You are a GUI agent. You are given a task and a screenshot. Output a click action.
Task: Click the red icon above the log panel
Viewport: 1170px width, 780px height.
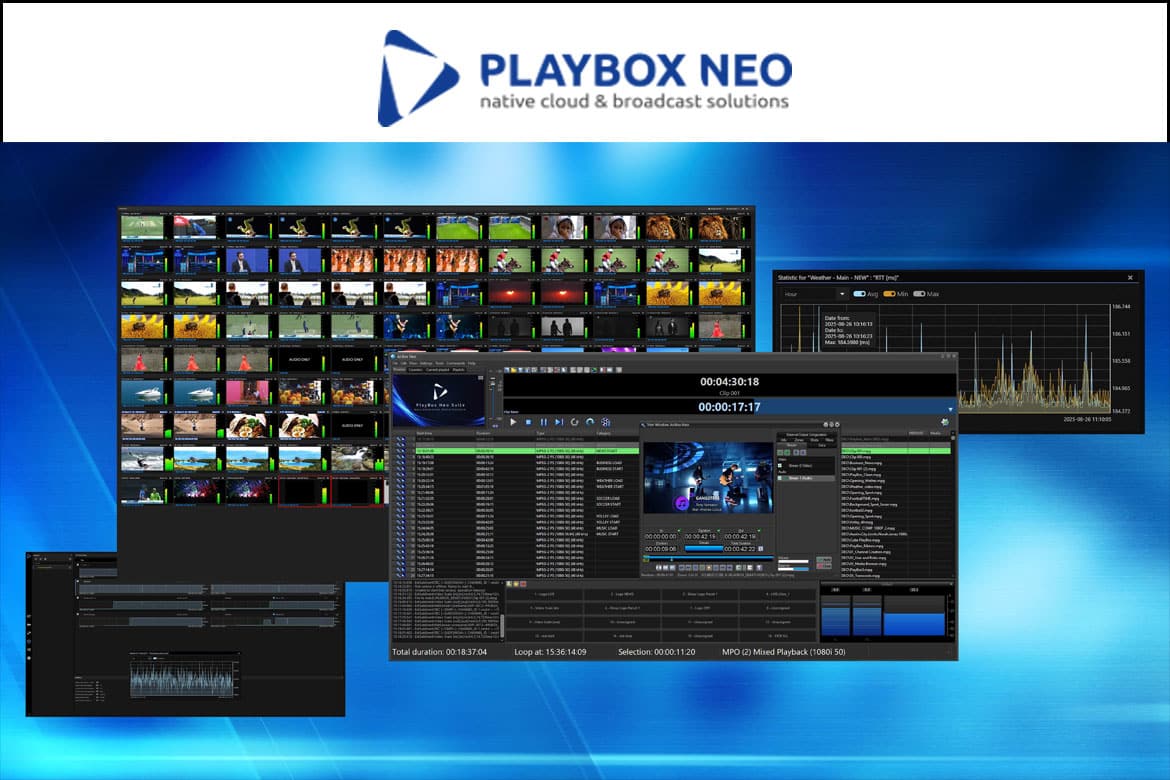point(524,584)
